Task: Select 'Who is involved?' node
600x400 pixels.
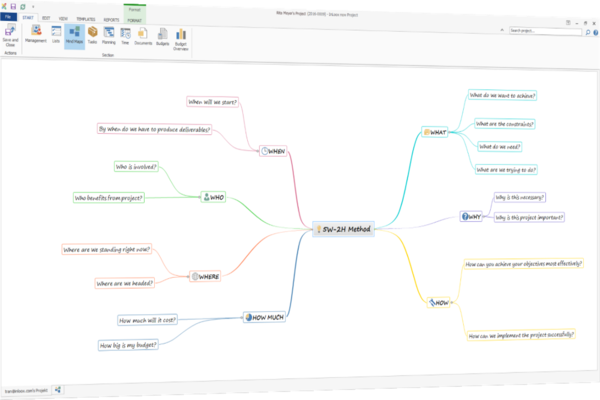Action: tap(136, 167)
